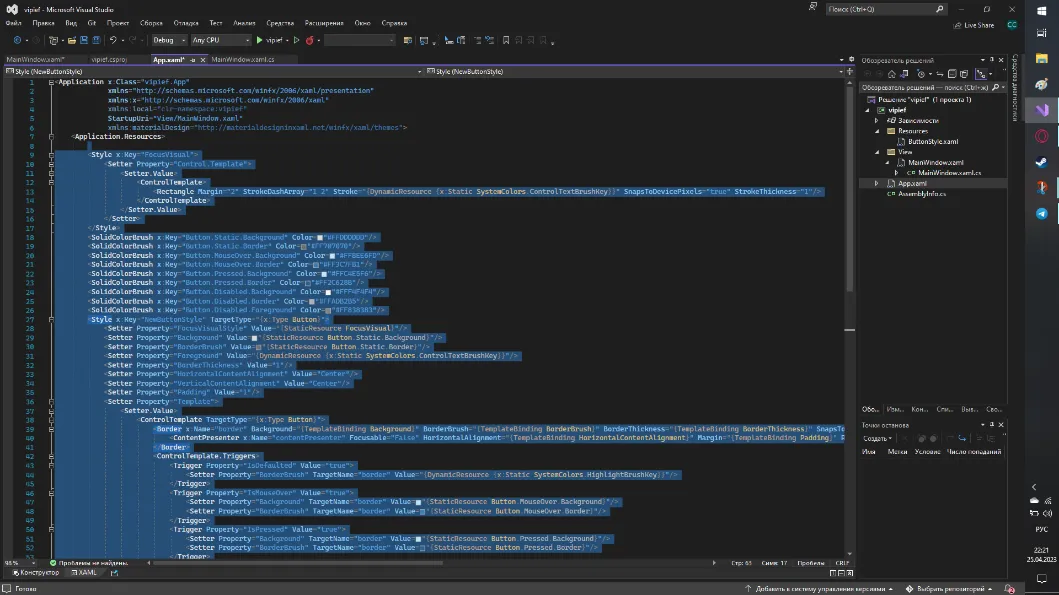Screen dimensions: 1059x595
Task: Open the Debug configuration dropdown
Action: pos(169,41)
